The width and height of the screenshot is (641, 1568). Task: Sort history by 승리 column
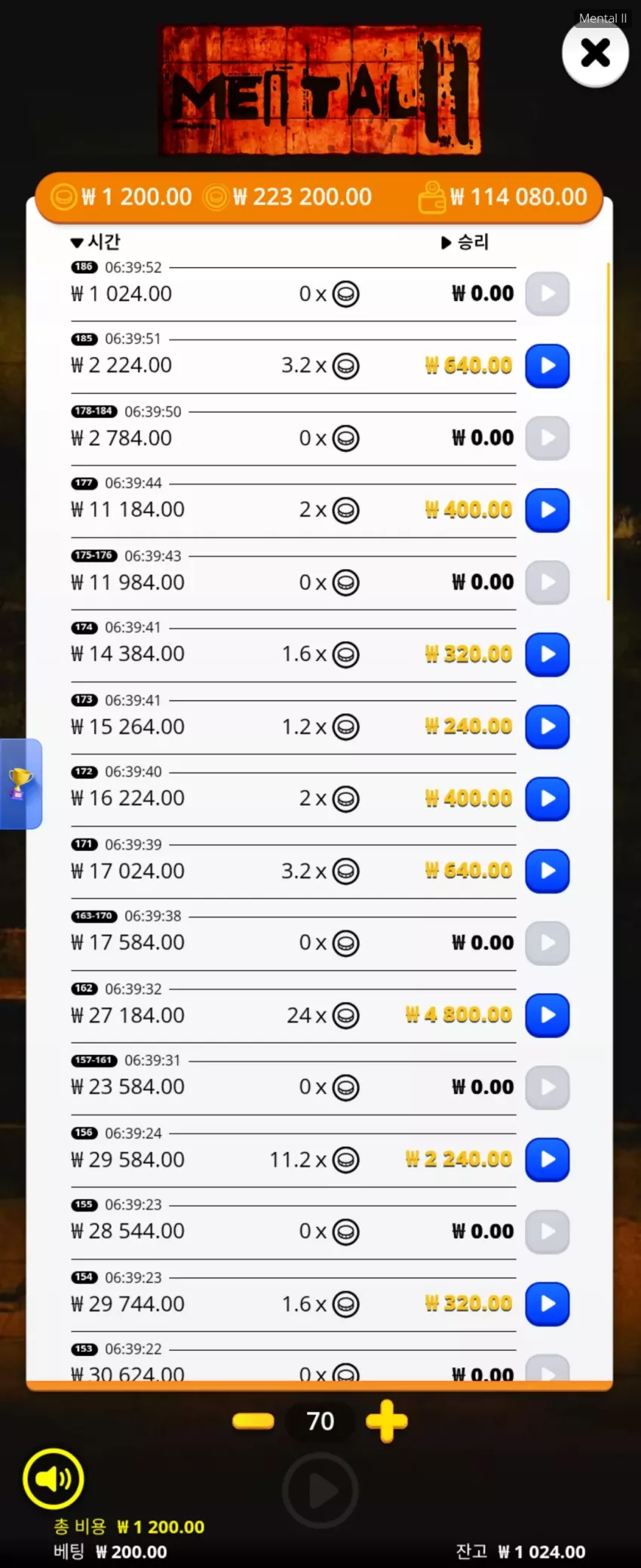click(465, 241)
